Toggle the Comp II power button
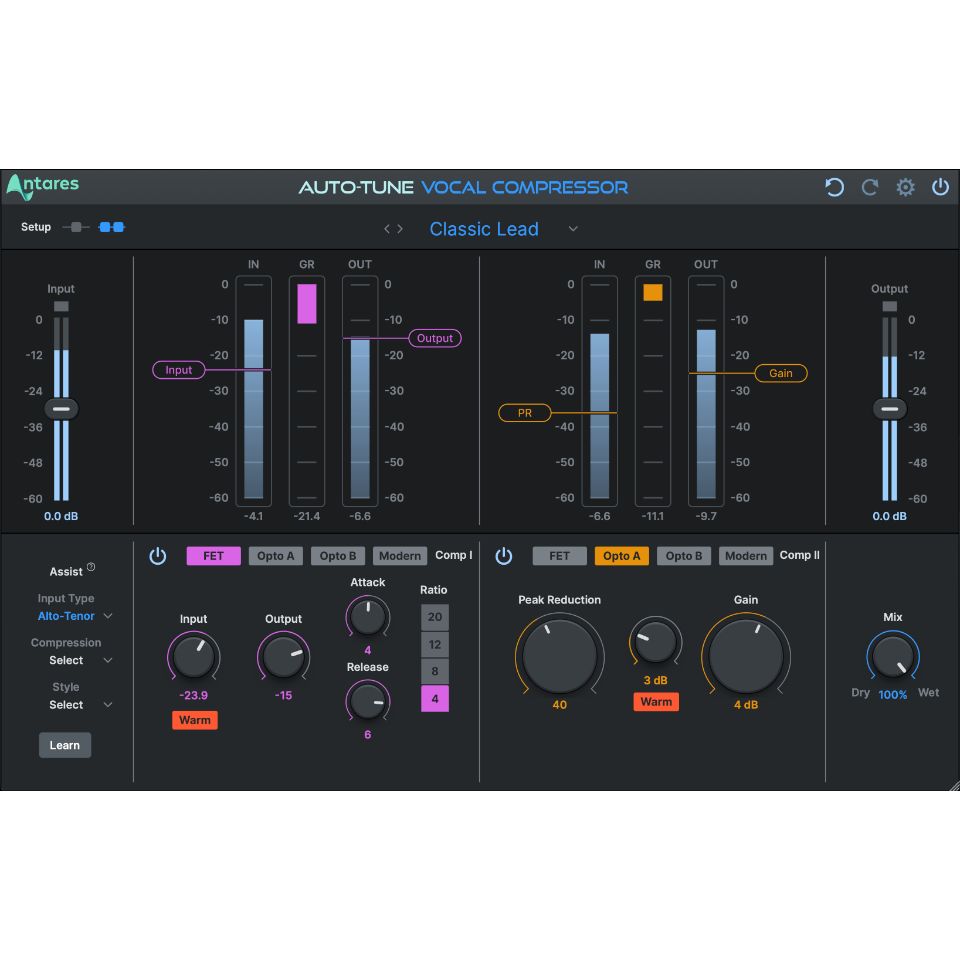 point(504,555)
